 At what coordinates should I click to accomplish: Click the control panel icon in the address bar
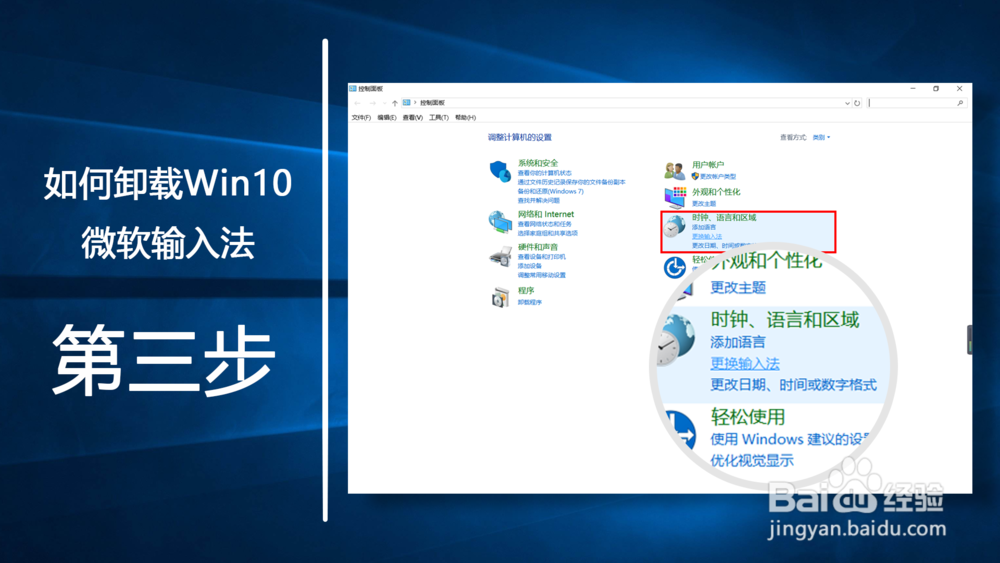coord(406,103)
